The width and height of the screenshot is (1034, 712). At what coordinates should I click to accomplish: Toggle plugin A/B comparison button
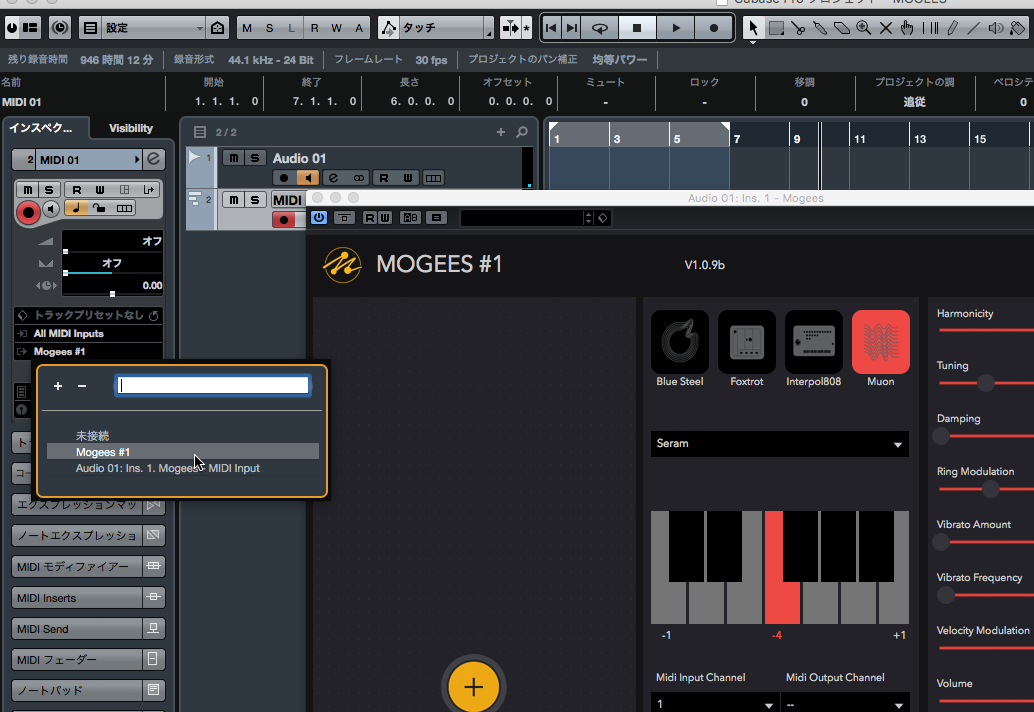tap(411, 218)
